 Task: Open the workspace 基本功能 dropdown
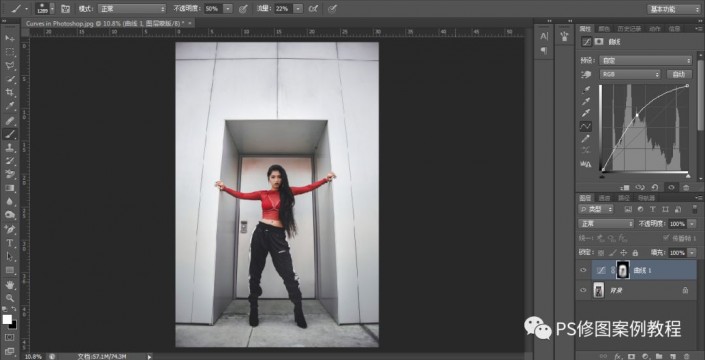[674, 9]
